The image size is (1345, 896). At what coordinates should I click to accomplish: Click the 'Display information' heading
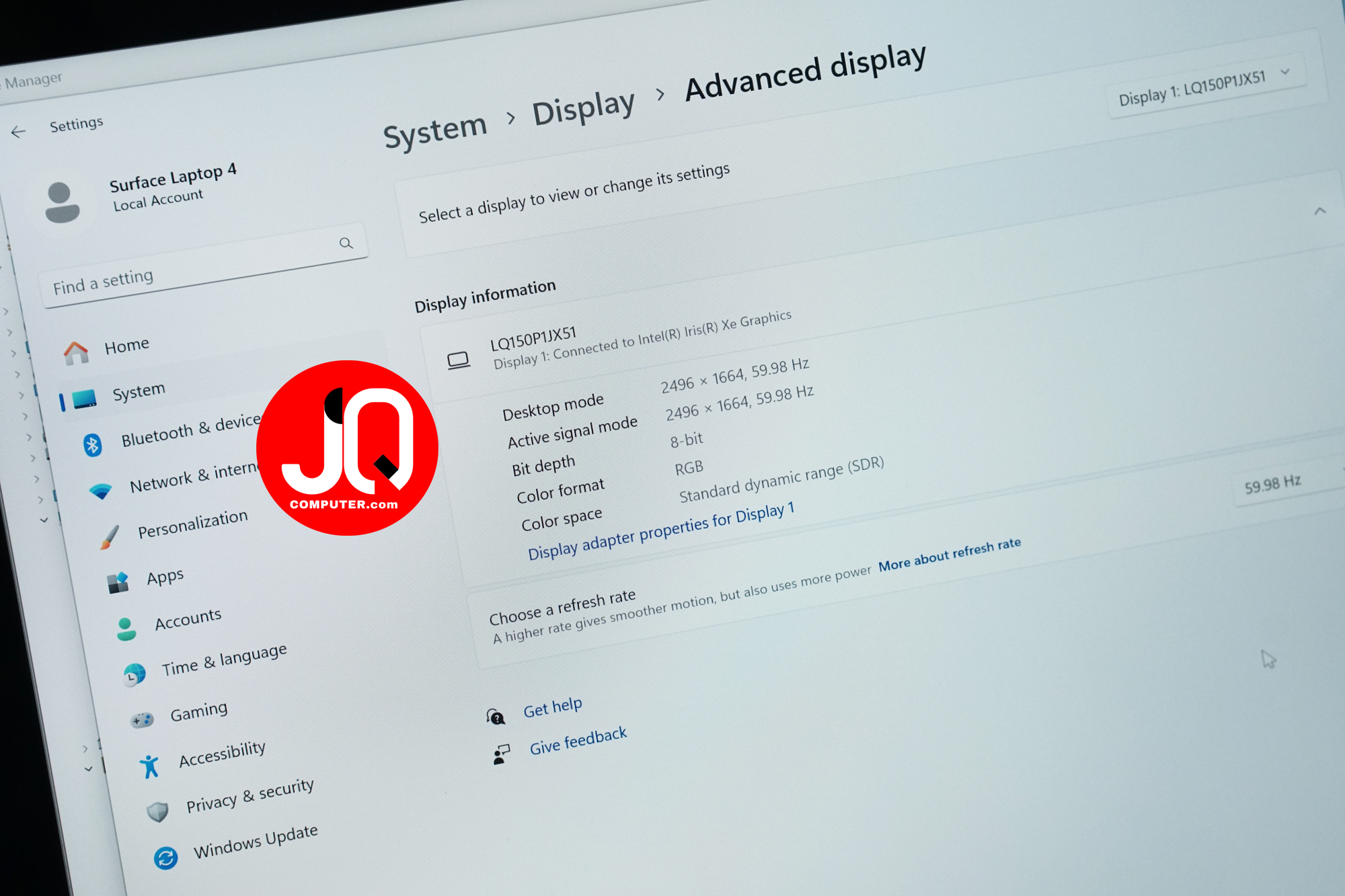click(485, 296)
